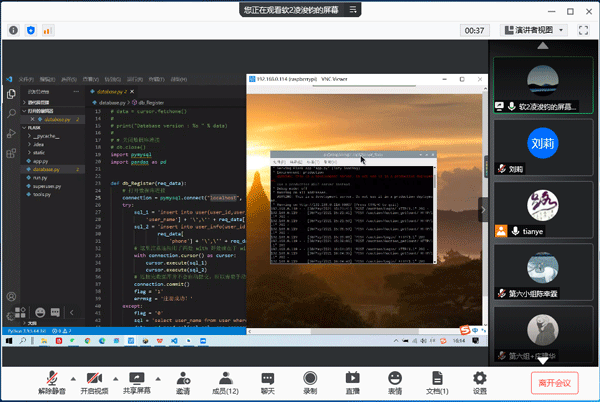Click the Live stream (直播) icon
The width and height of the screenshot is (600, 402).
click(x=352, y=377)
